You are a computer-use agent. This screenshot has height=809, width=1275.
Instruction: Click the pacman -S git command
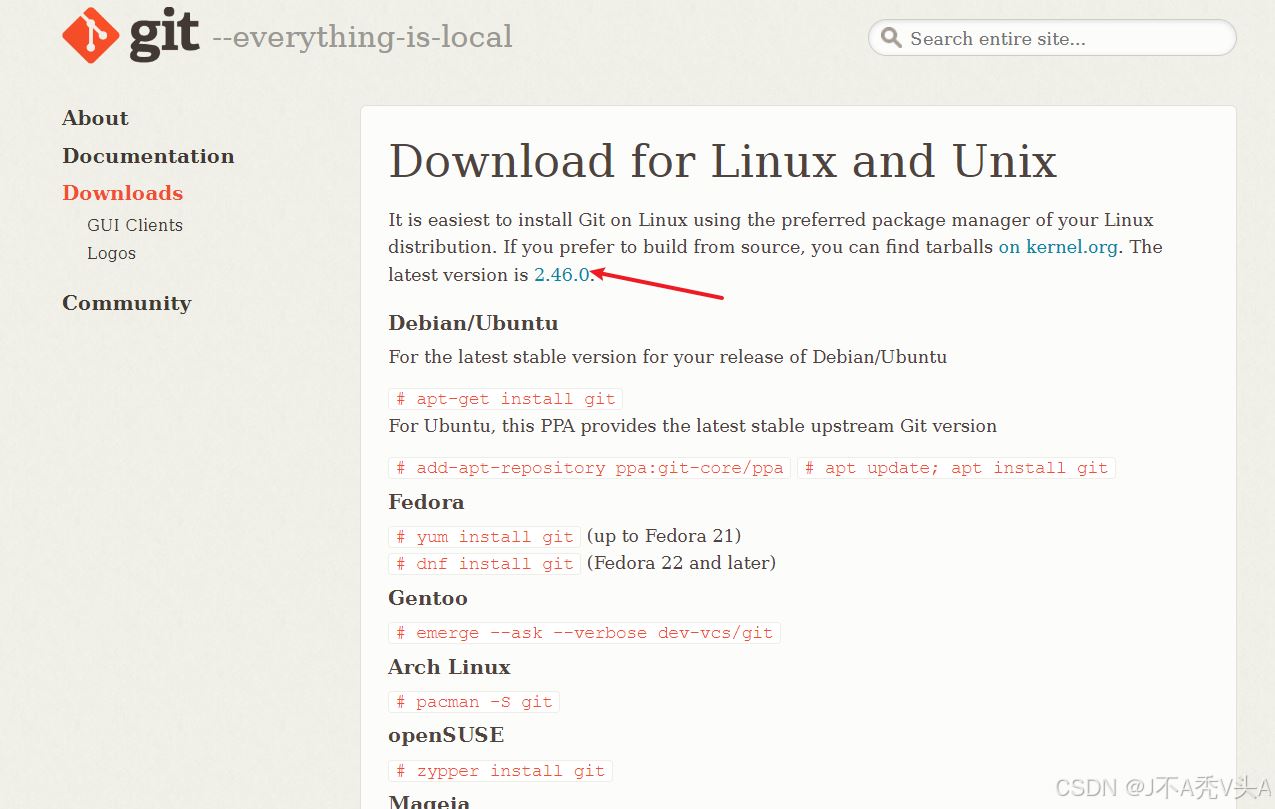[x=474, y=702]
